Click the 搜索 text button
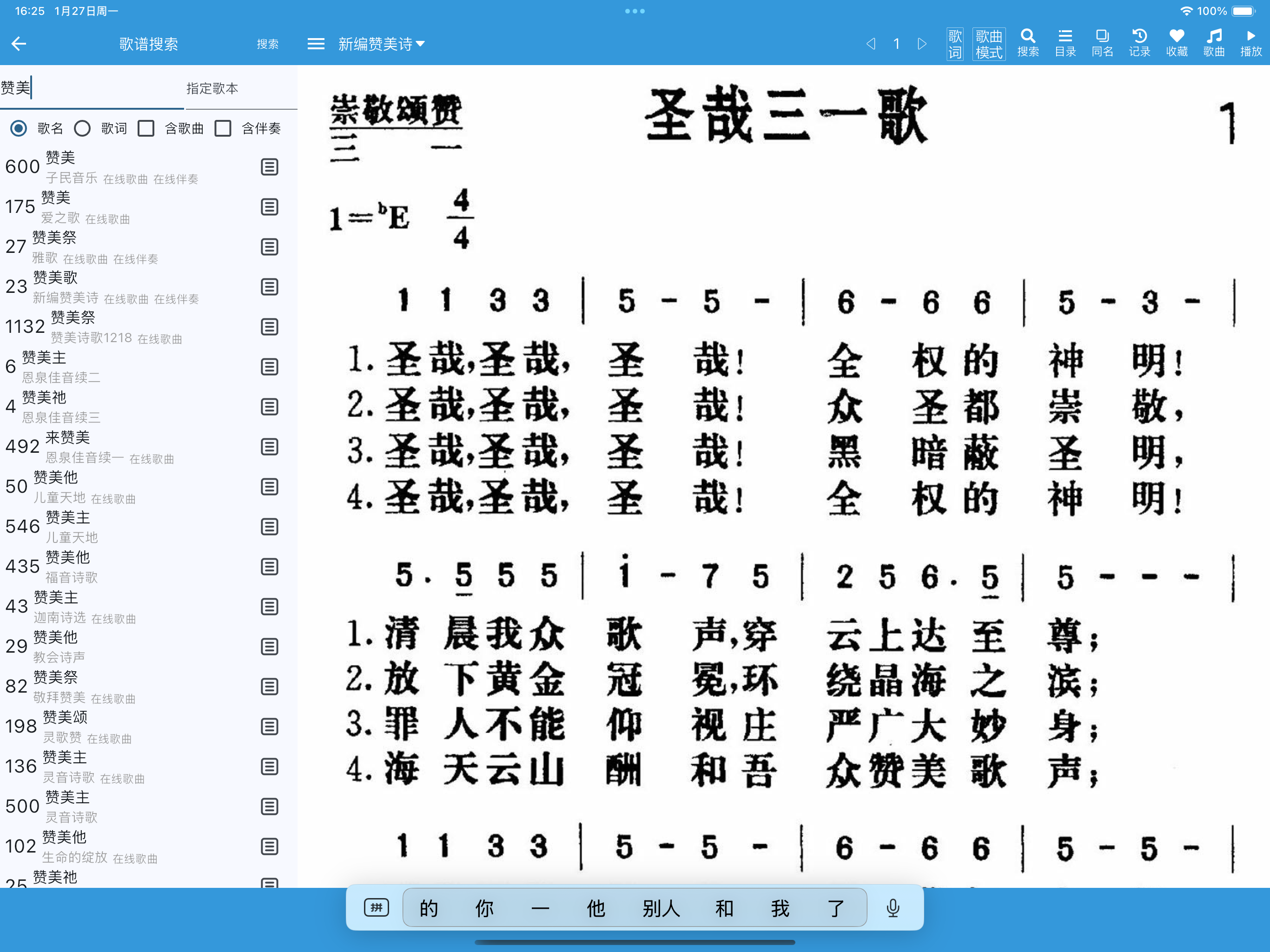 tap(268, 44)
